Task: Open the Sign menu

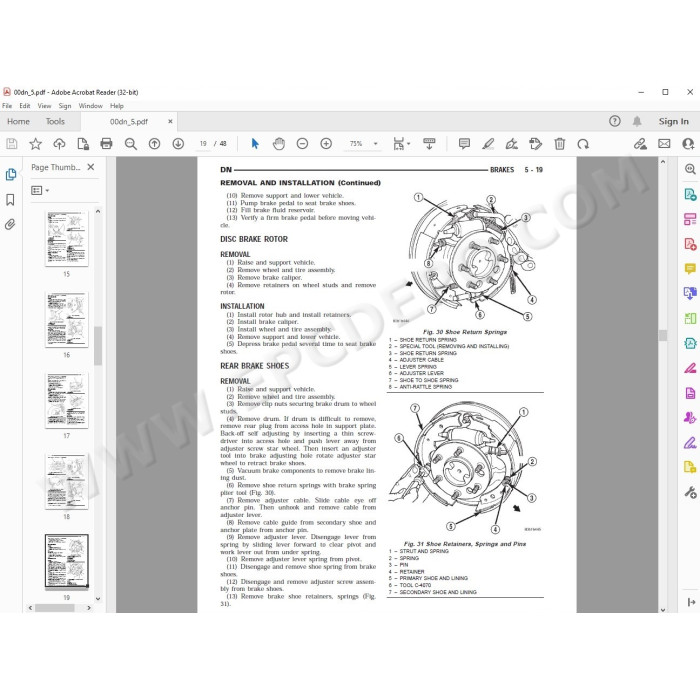Action: [x=65, y=106]
